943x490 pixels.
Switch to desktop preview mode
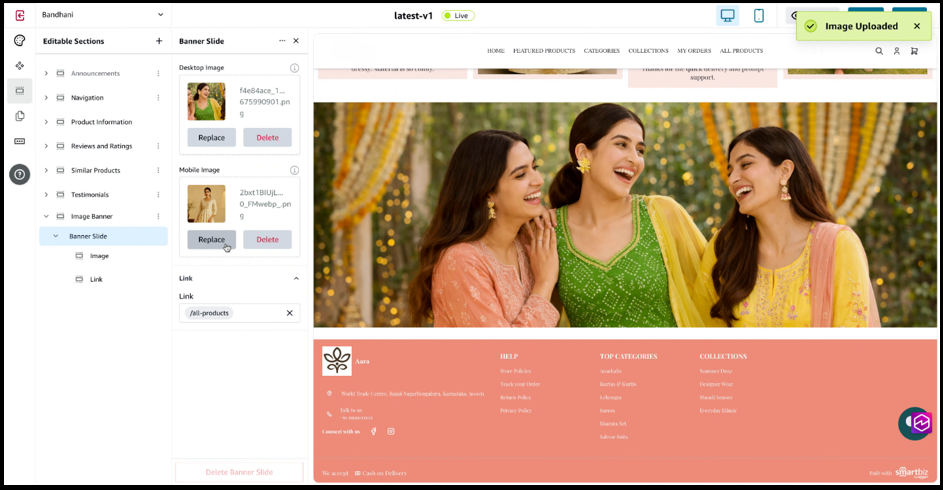tap(728, 15)
